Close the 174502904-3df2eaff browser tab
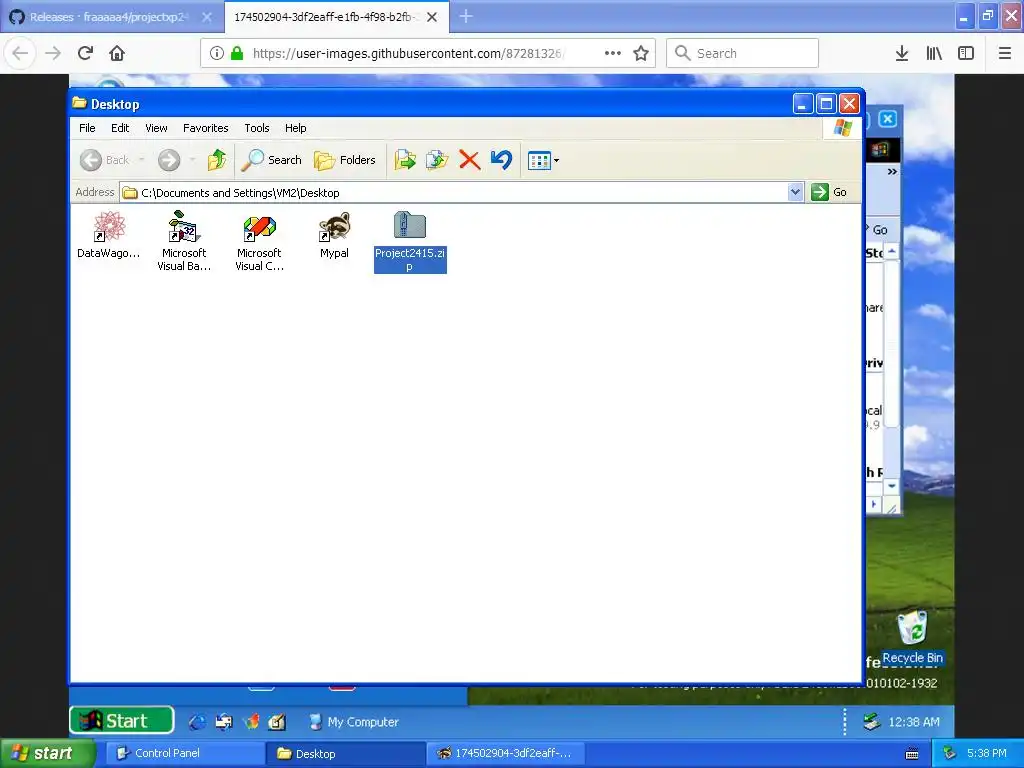 click(432, 17)
